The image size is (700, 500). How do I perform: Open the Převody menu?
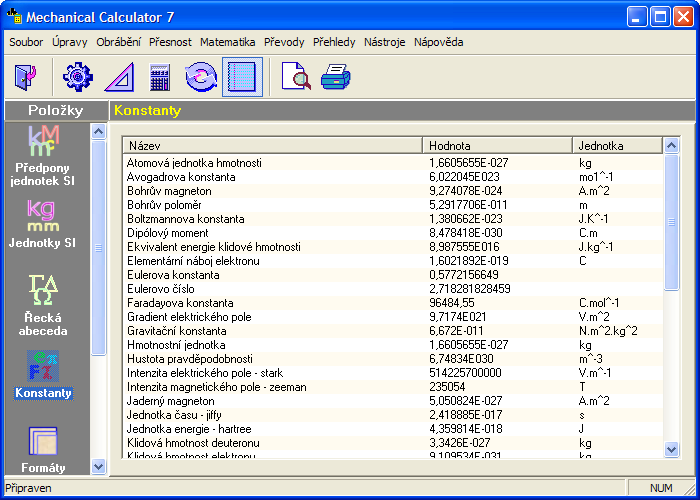pyautogui.click(x=284, y=42)
